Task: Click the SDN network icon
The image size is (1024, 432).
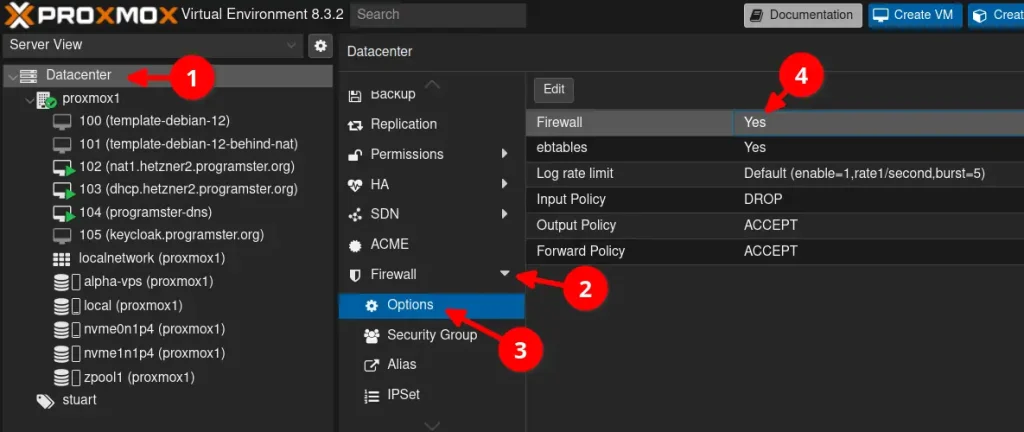Action: [355, 215]
